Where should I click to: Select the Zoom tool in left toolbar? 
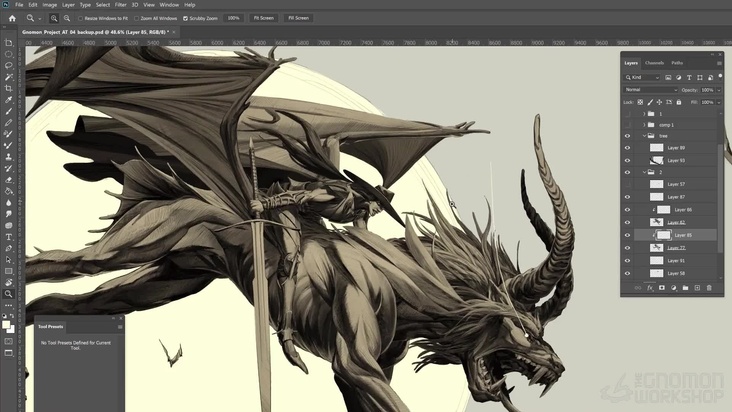tap(8, 294)
